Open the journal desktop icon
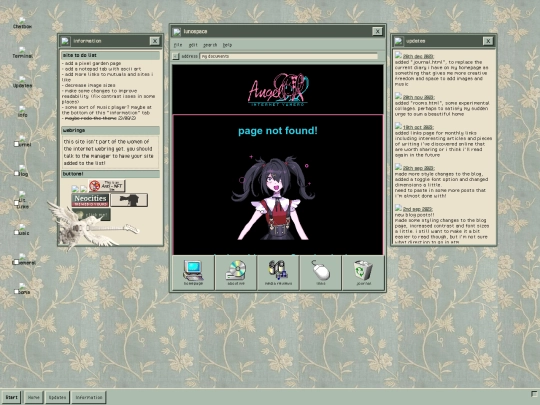The width and height of the screenshot is (540, 405). pos(23,141)
